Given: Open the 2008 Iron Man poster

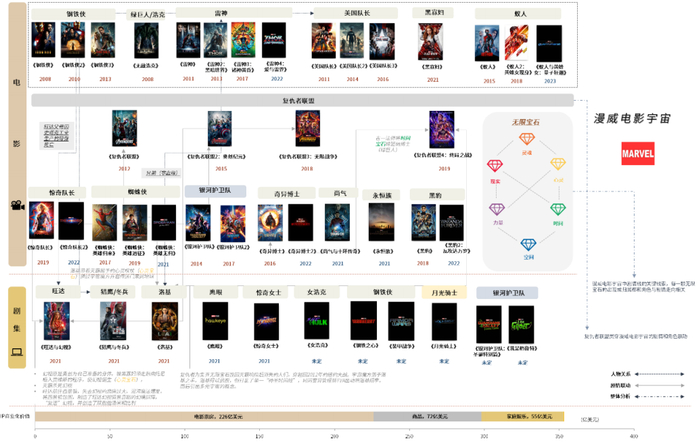Looking at the screenshot, I should pyautogui.click(x=43, y=40).
